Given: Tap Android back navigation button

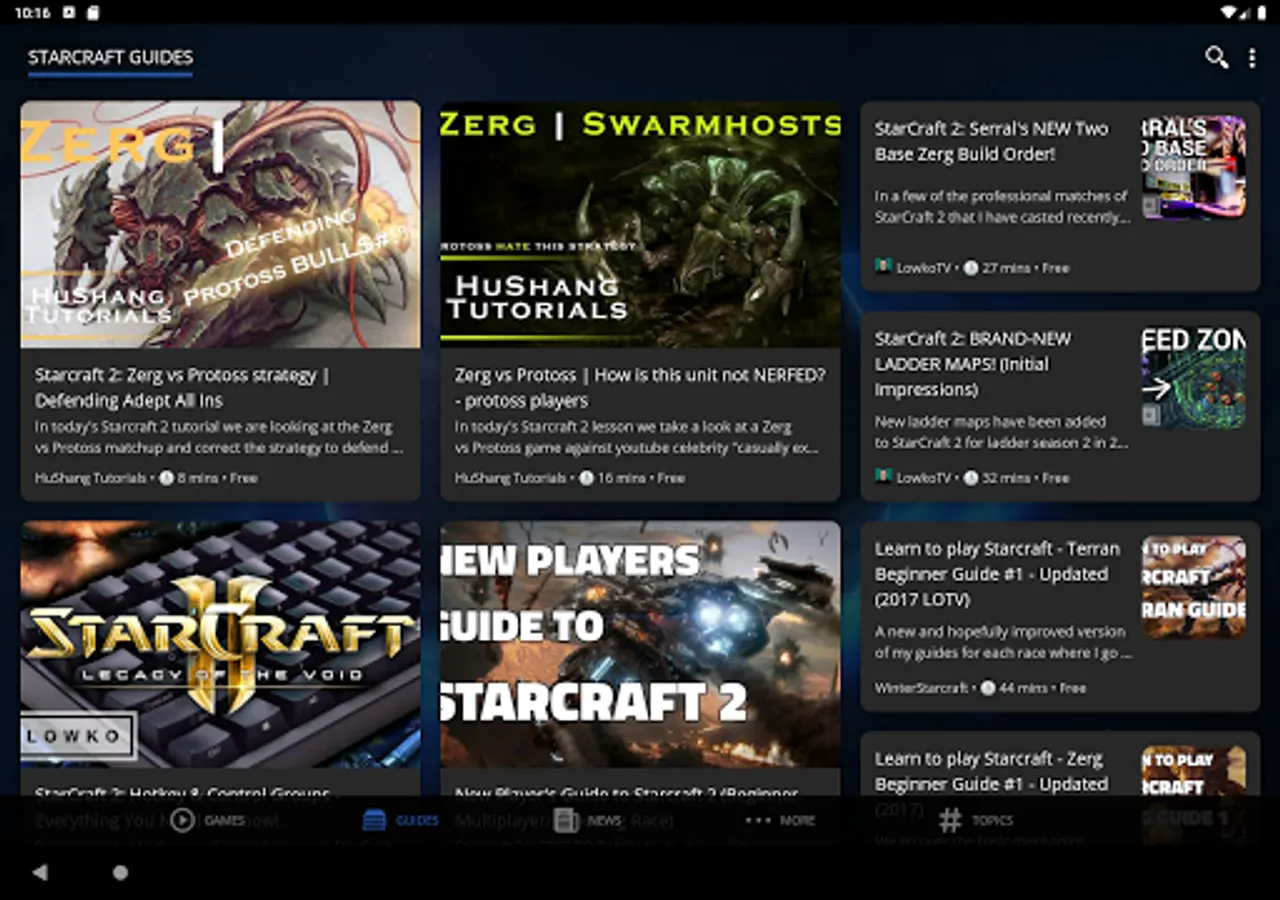Looking at the screenshot, I should click(x=40, y=872).
